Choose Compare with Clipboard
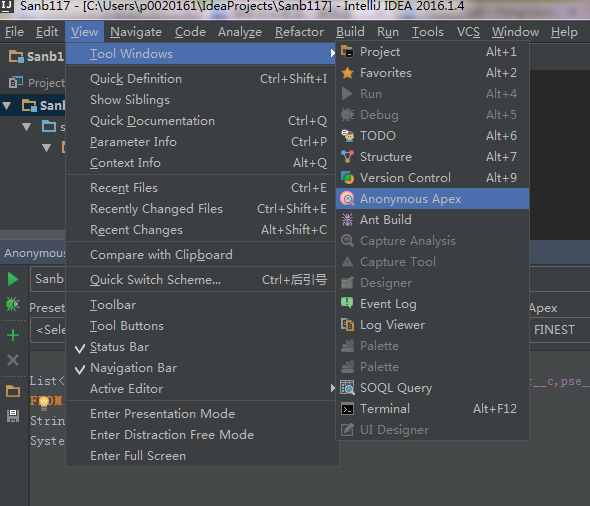The height and width of the screenshot is (506, 590). [201, 255]
